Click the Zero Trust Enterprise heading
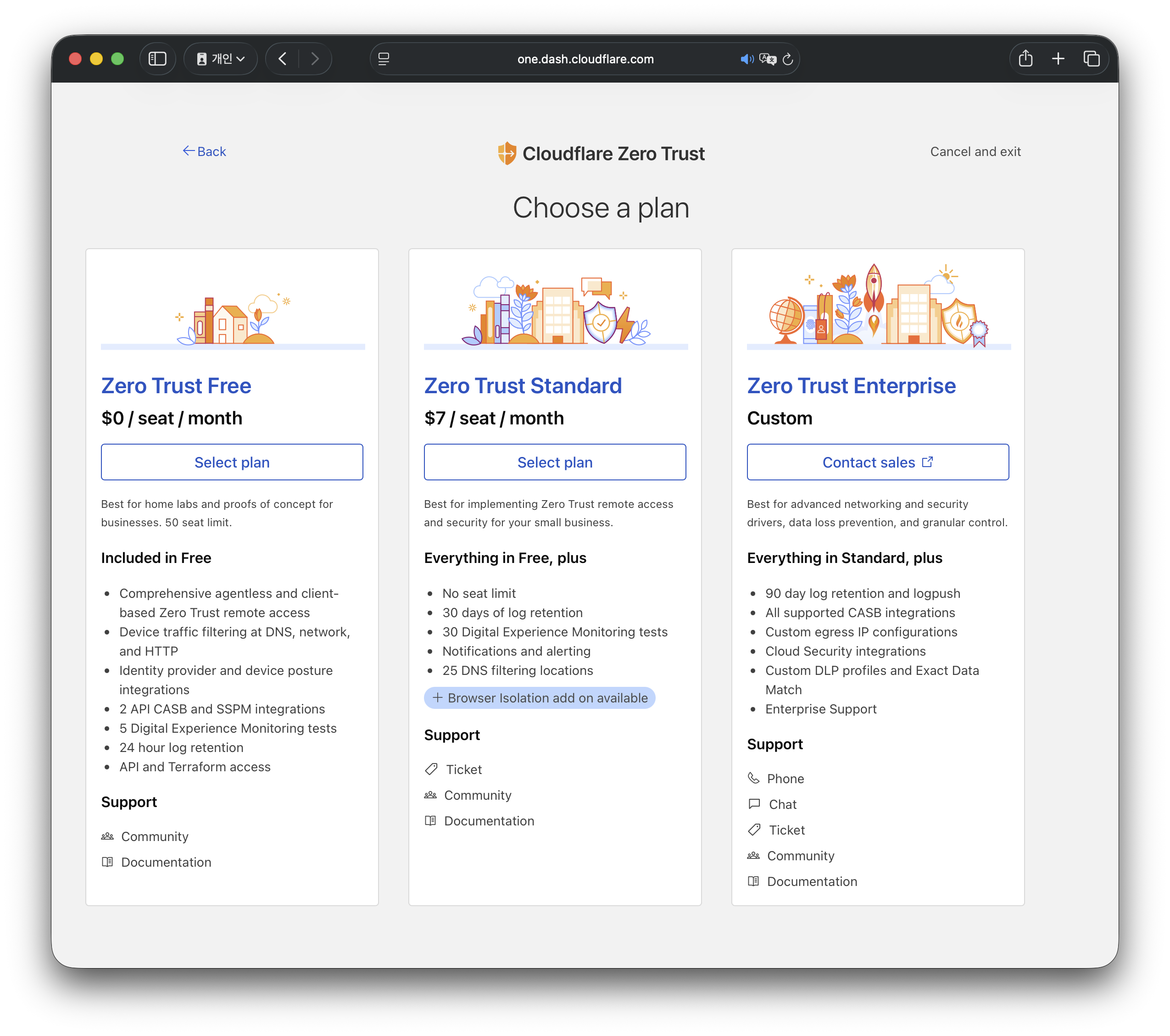This screenshot has width=1170, height=1036. tap(851, 386)
